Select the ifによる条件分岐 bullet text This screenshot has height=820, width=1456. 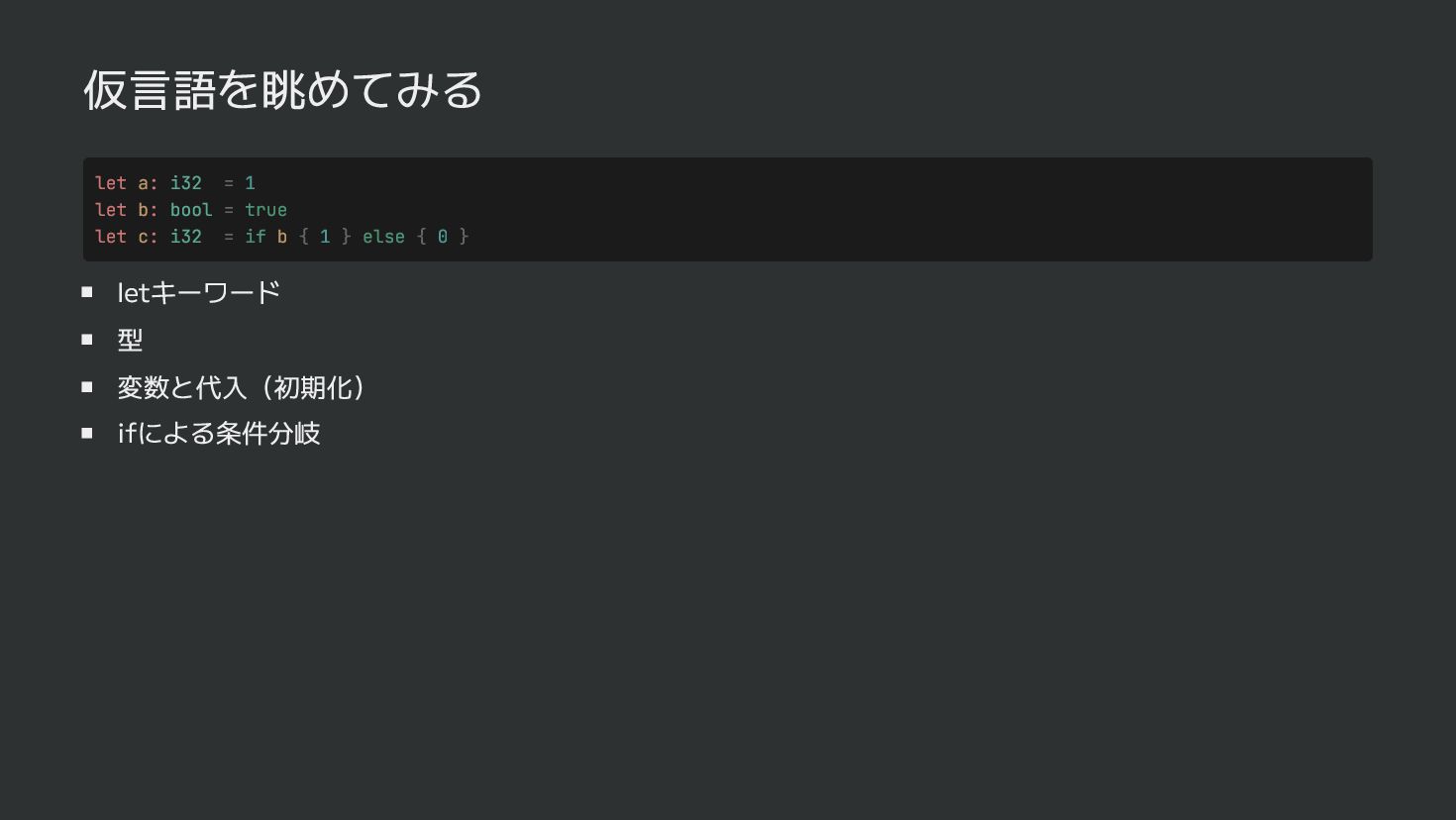[x=219, y=433]
